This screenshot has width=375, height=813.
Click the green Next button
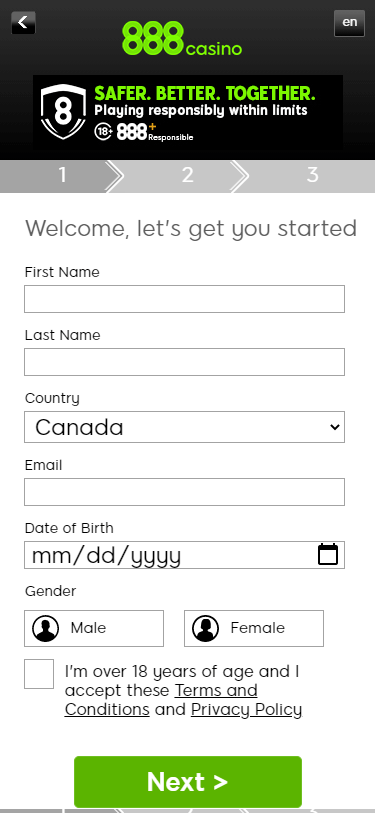[x=188, y=782]
